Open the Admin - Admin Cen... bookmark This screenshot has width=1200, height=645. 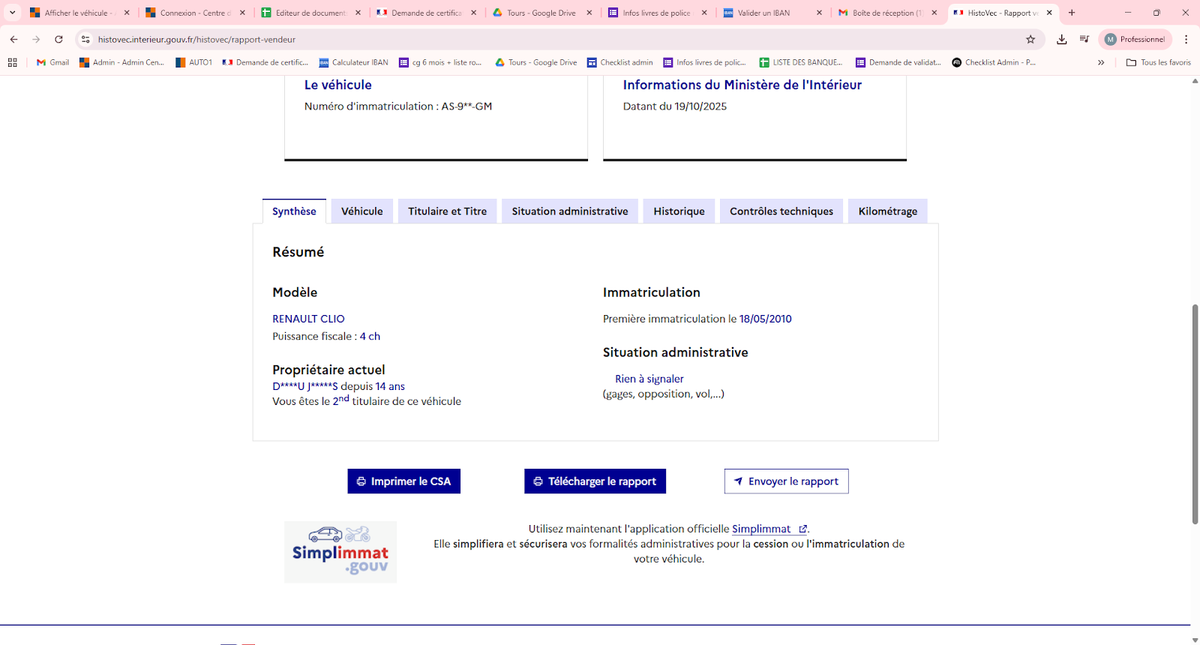point(120,62)
